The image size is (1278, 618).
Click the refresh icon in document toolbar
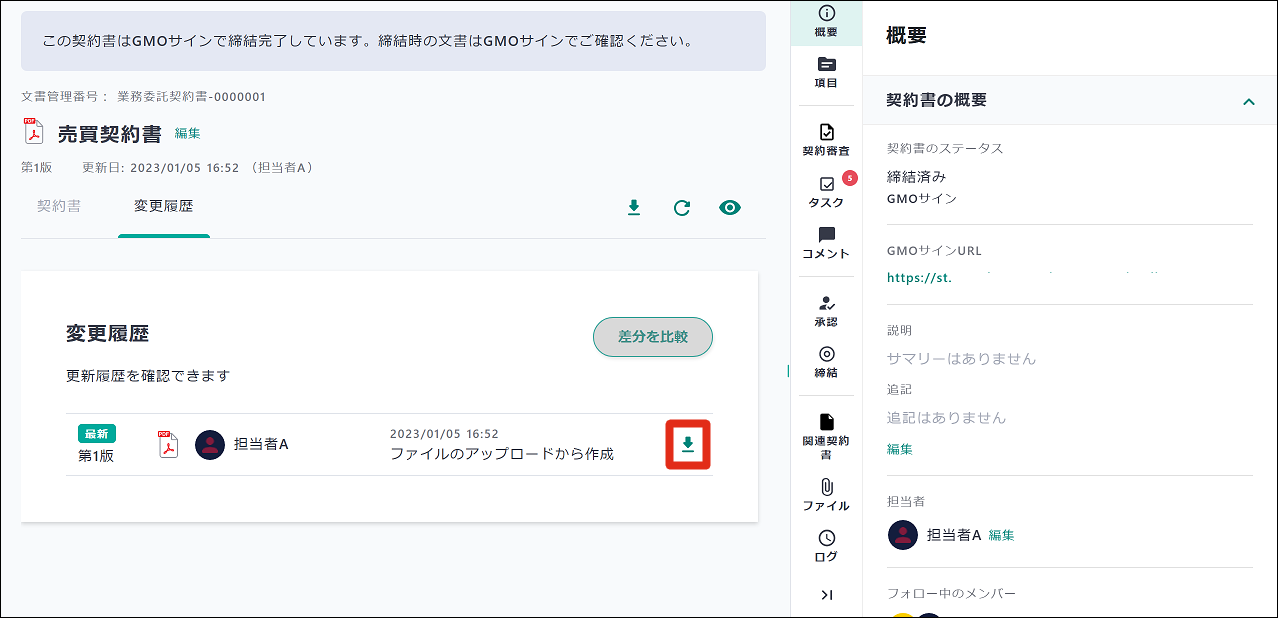pyautogui.click(x=682, y=208)
